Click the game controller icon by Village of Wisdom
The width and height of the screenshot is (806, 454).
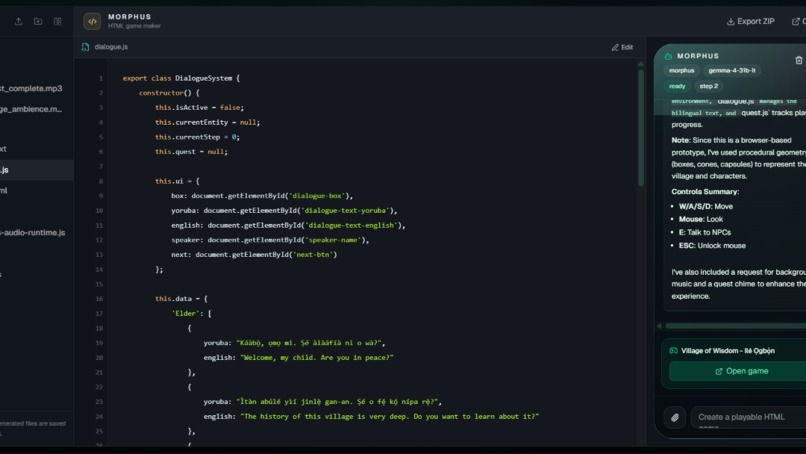[x=673, y=351]
